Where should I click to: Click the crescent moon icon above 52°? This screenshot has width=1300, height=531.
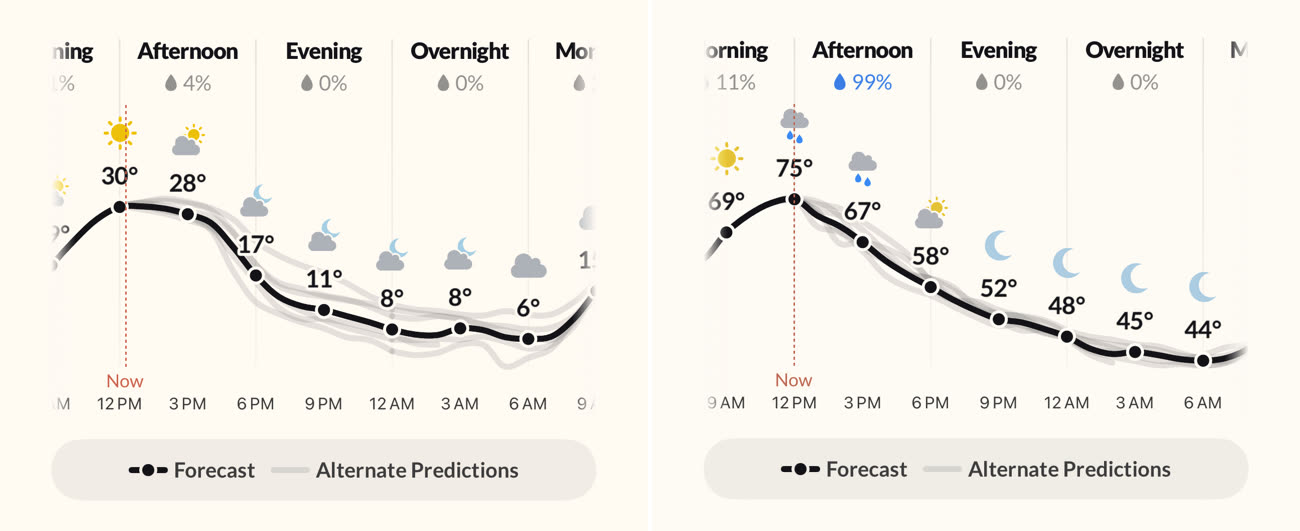click(x=998, y=245)
